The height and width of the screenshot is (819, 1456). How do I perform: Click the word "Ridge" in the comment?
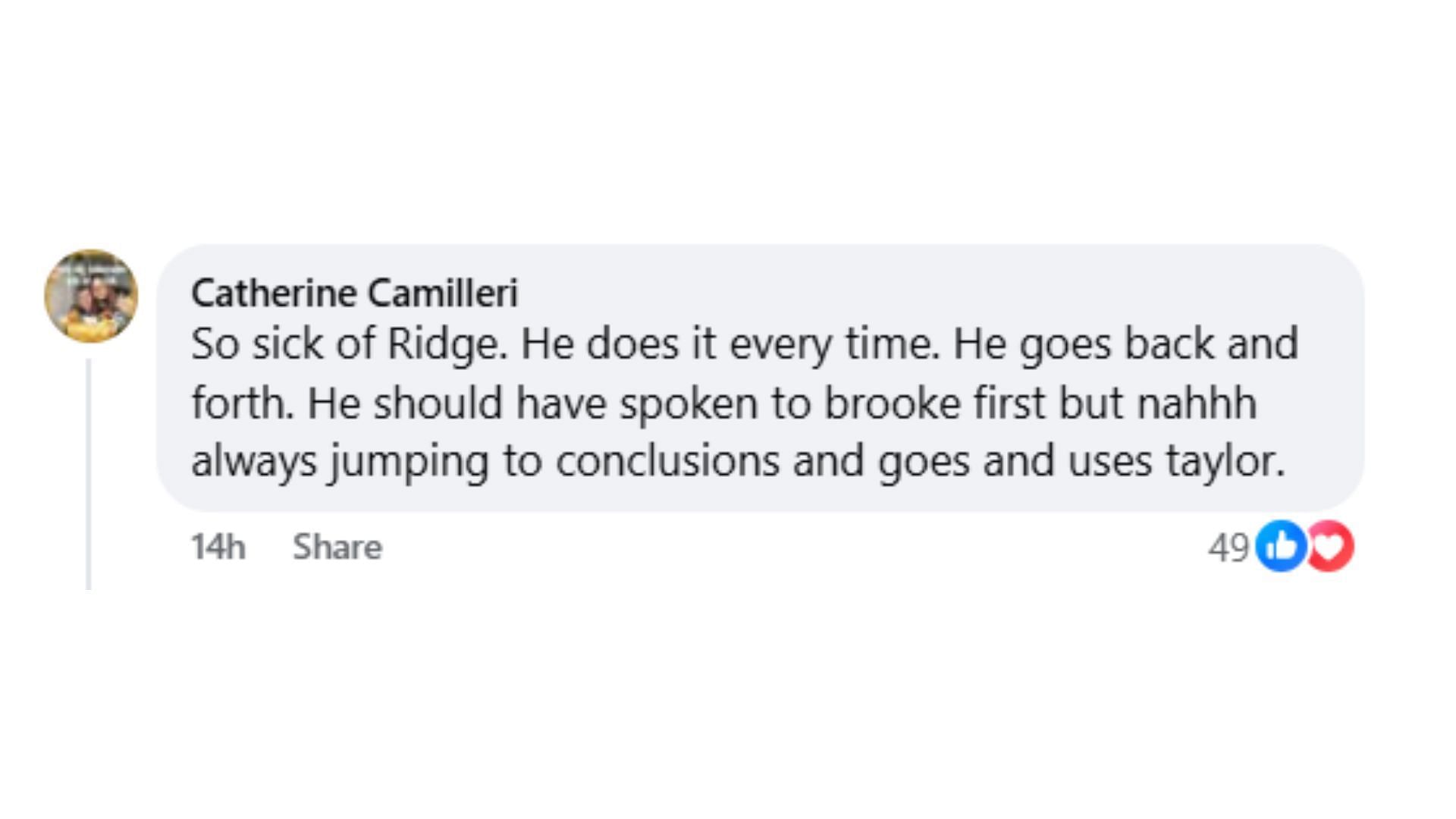(447, 345)
